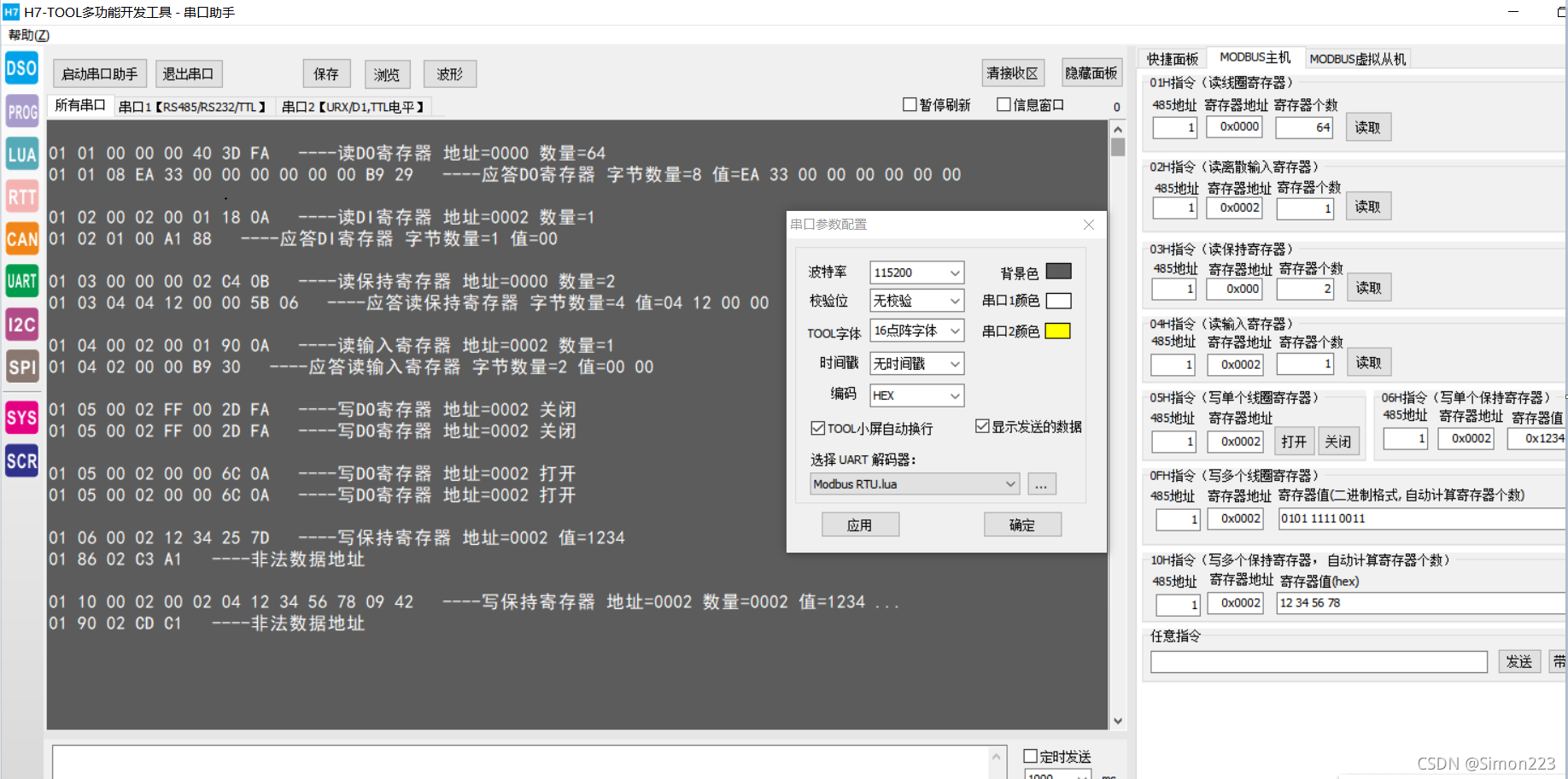Click 清接收区 to clear receive area
This screenshot has width=1568, height=779.
tap(1012, 73)
